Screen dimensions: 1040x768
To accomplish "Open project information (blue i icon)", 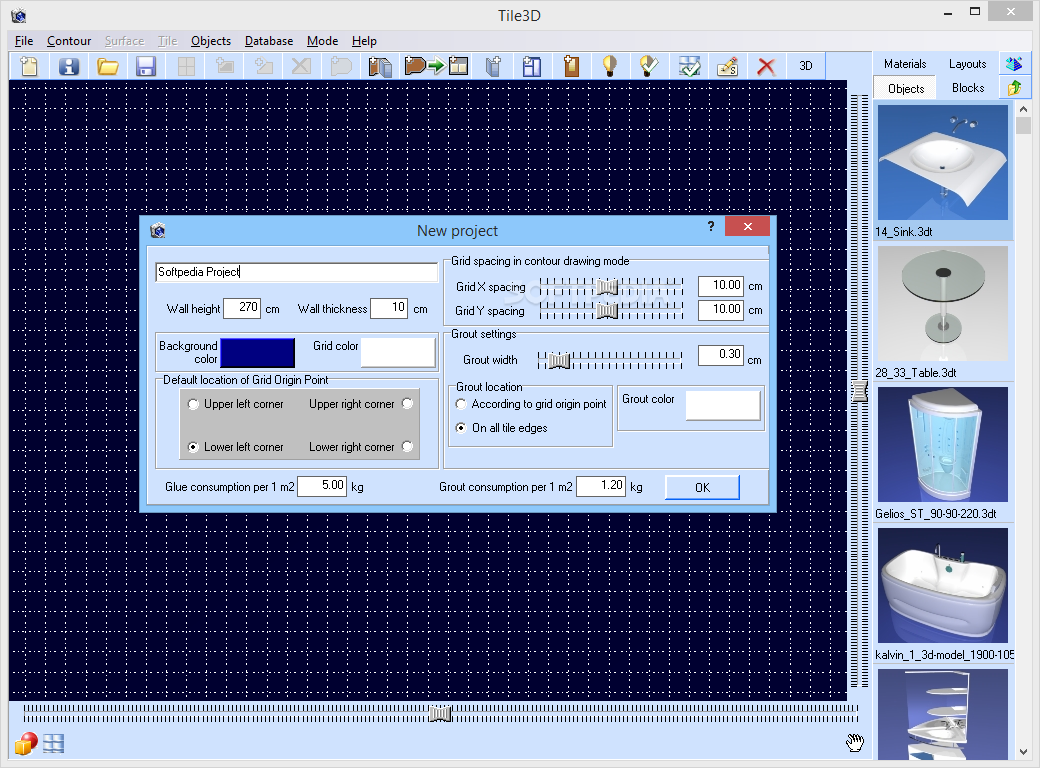I will point(68,66).
